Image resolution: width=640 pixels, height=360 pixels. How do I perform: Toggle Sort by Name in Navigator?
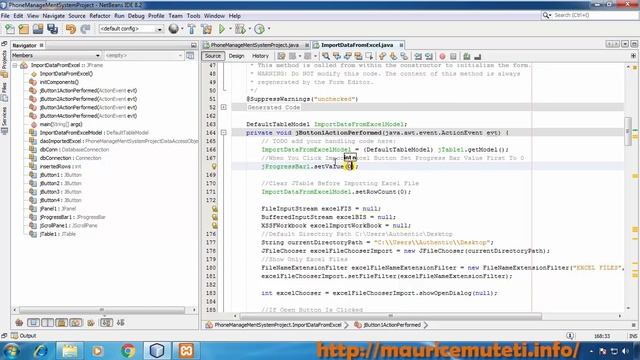(107, 322)
